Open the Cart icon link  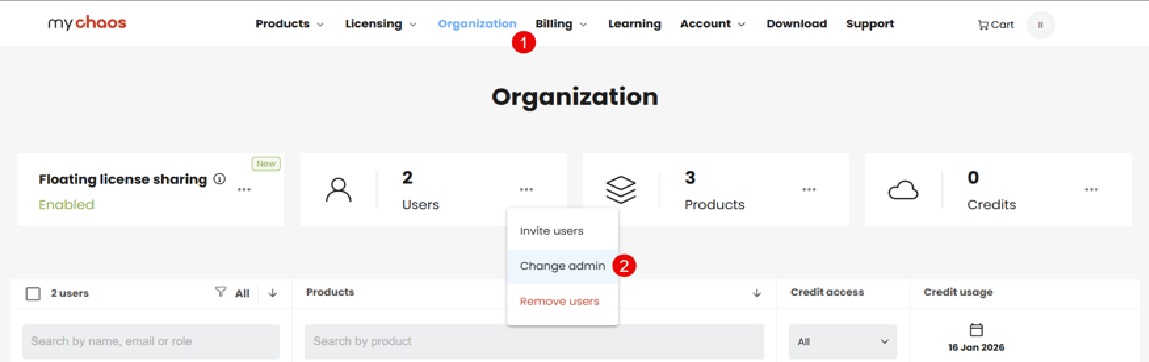996,24
